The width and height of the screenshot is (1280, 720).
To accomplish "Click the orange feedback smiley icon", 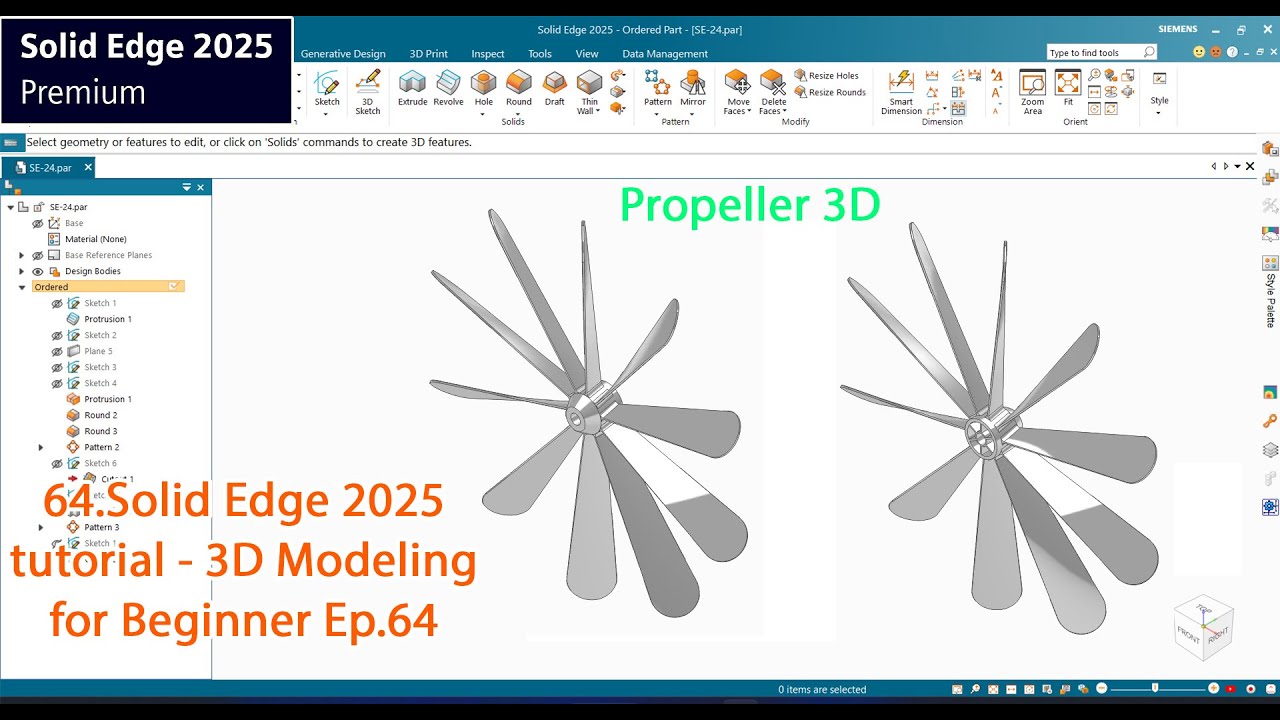I will [x=1215, y=52].
